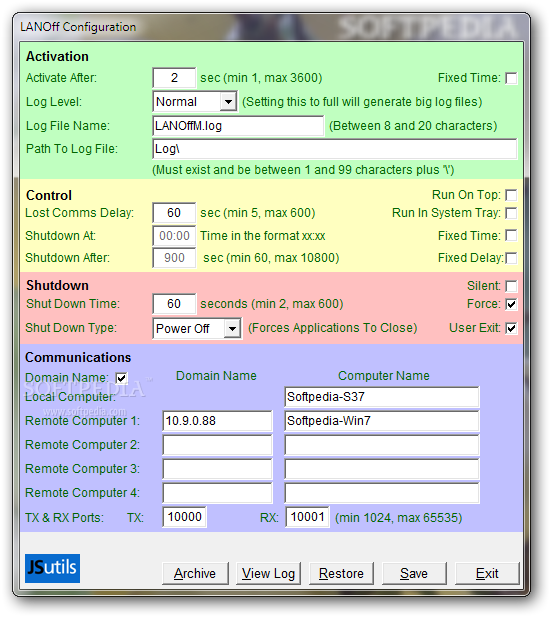Click the Shutdown After seconds field
This screenshot has height=617, width=551.
[x=174, y=258]
